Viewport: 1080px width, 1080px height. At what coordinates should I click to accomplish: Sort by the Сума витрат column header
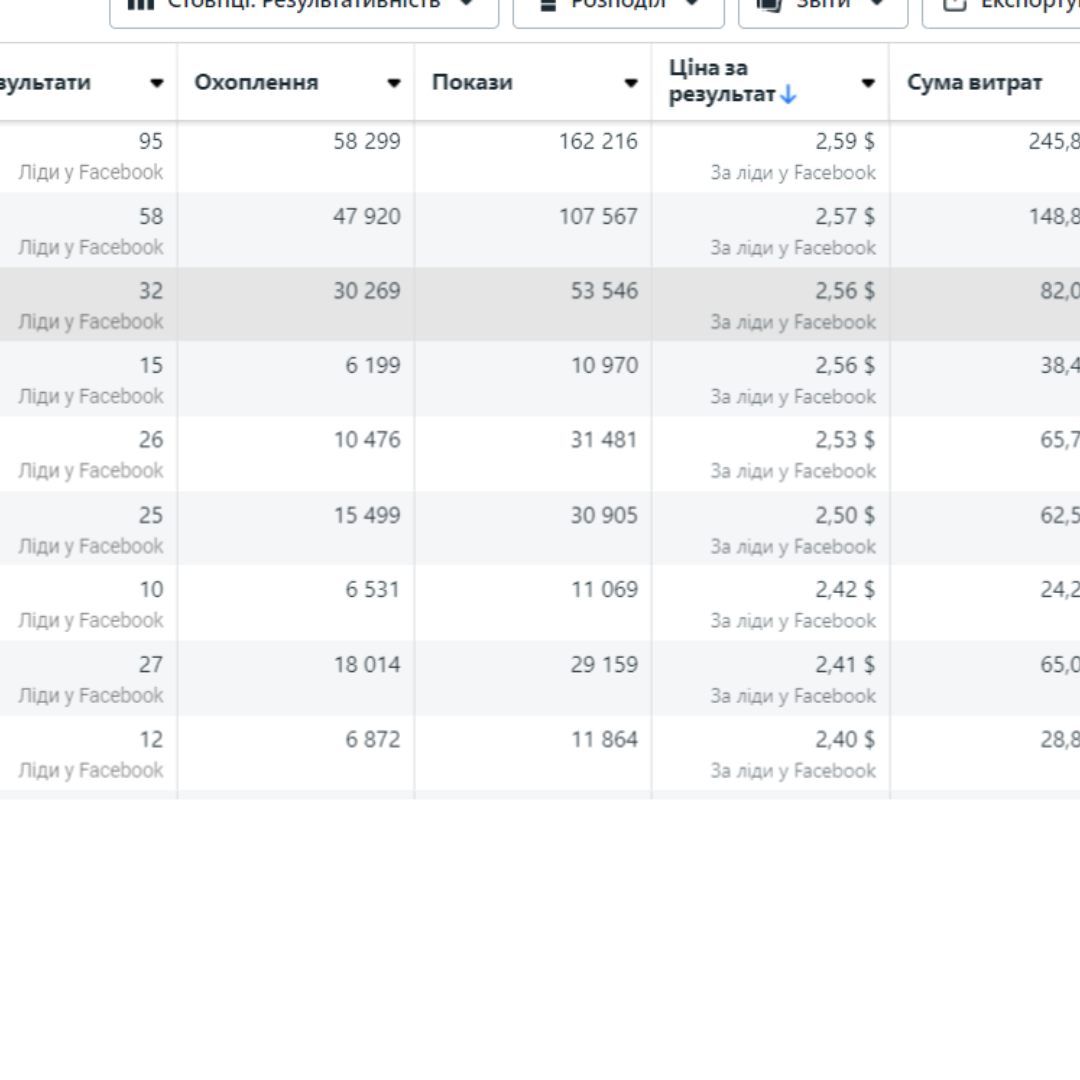pyautogui.click(x=974, y=82)
